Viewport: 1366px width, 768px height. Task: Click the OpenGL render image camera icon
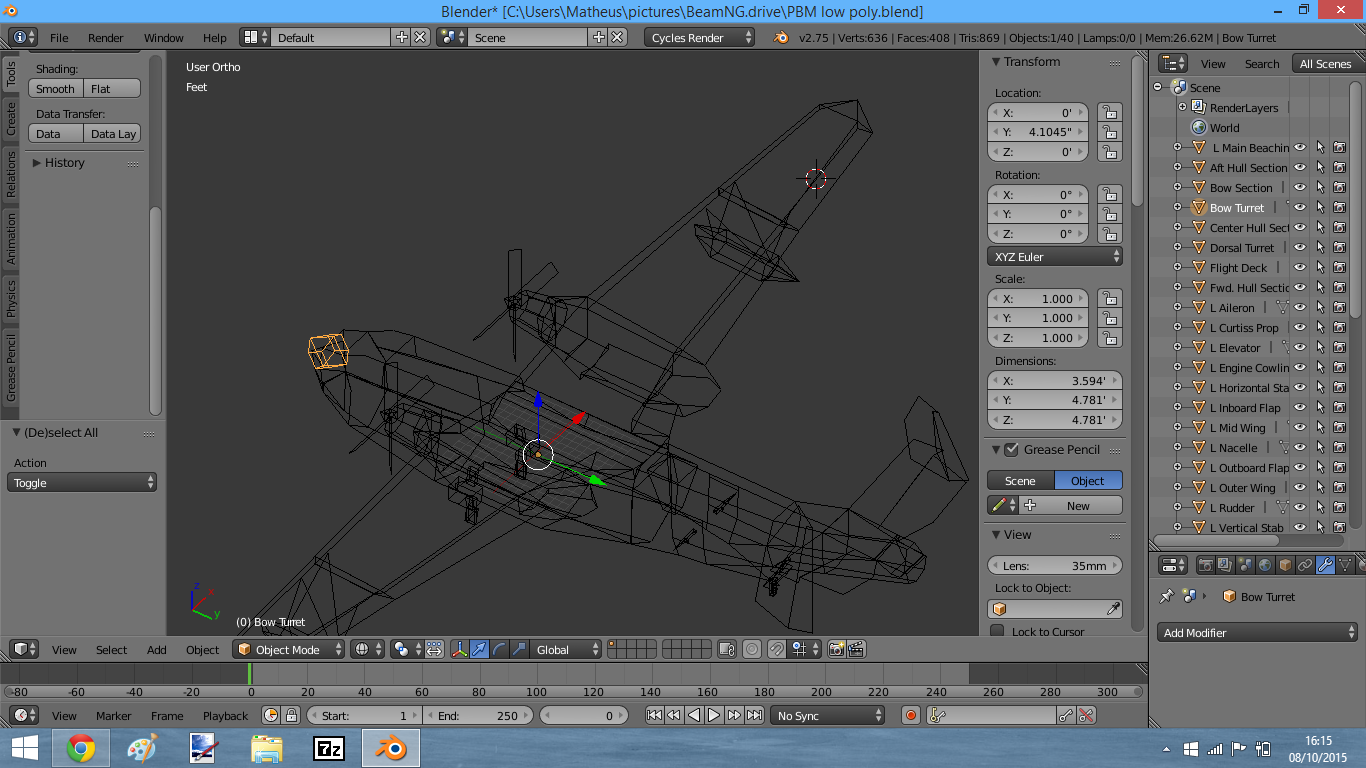point(836,650)
